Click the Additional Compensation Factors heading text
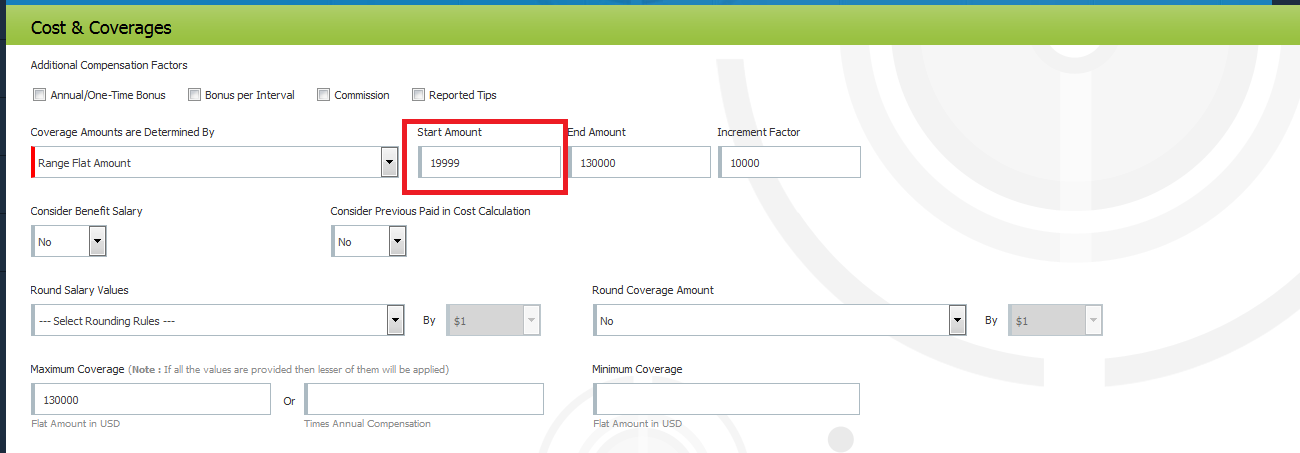The height and width of the screenshot is (453, 1300). [109, 65]
